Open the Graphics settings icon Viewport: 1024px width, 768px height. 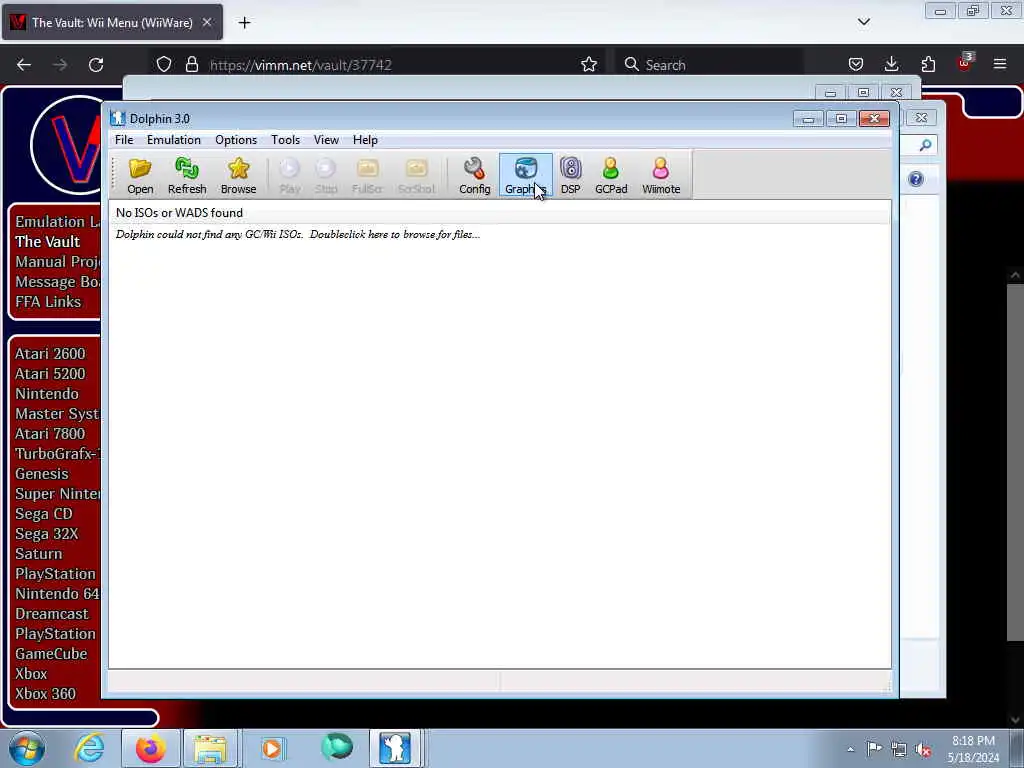pos(525,176)
